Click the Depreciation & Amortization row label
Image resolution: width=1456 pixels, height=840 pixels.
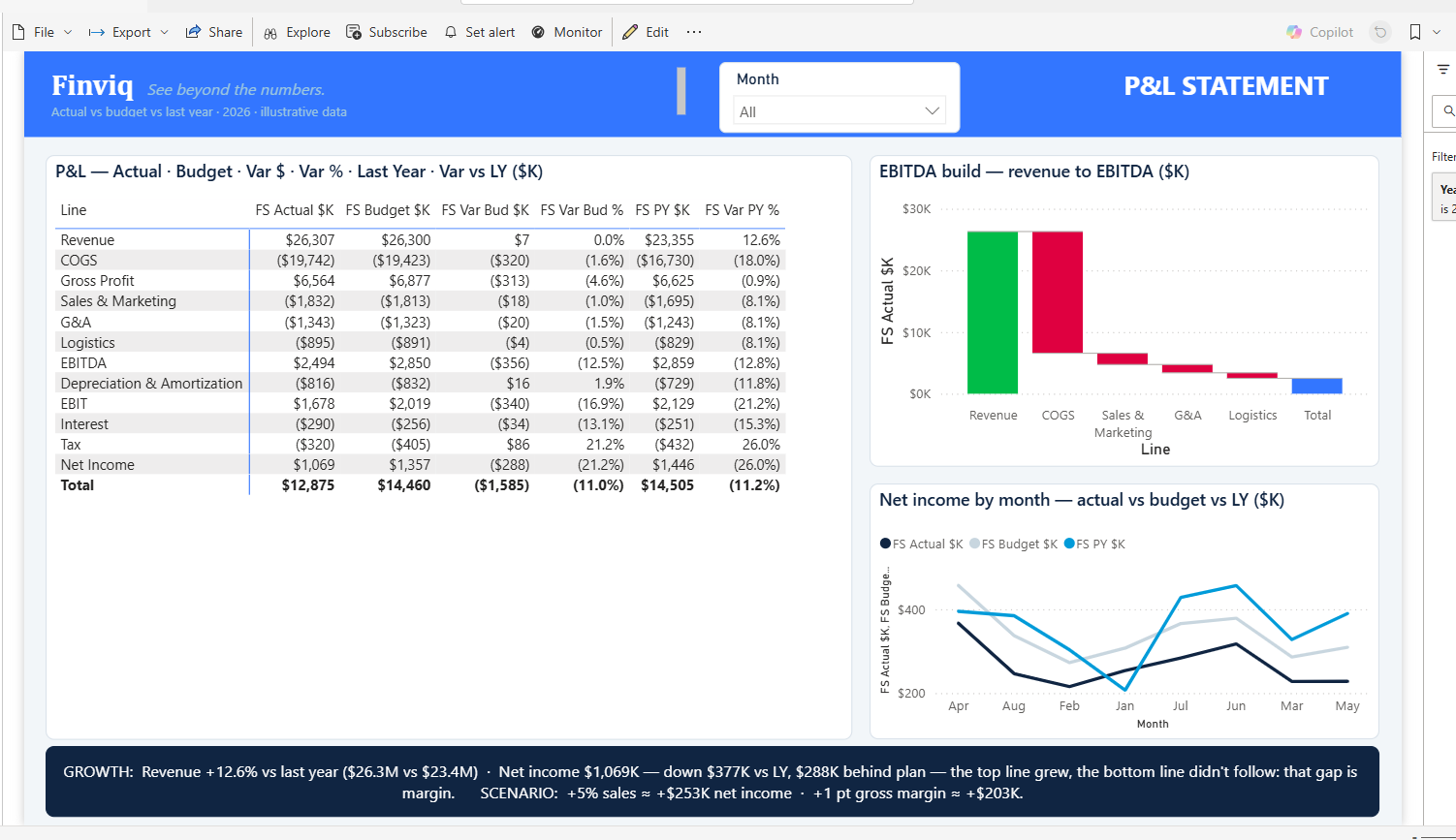tap(151, 384)
